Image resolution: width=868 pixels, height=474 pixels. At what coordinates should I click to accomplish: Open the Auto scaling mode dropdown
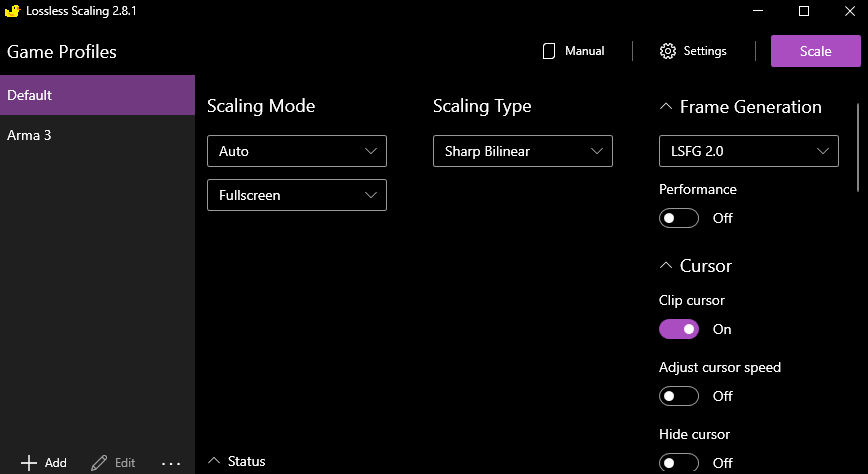(296, 151)
